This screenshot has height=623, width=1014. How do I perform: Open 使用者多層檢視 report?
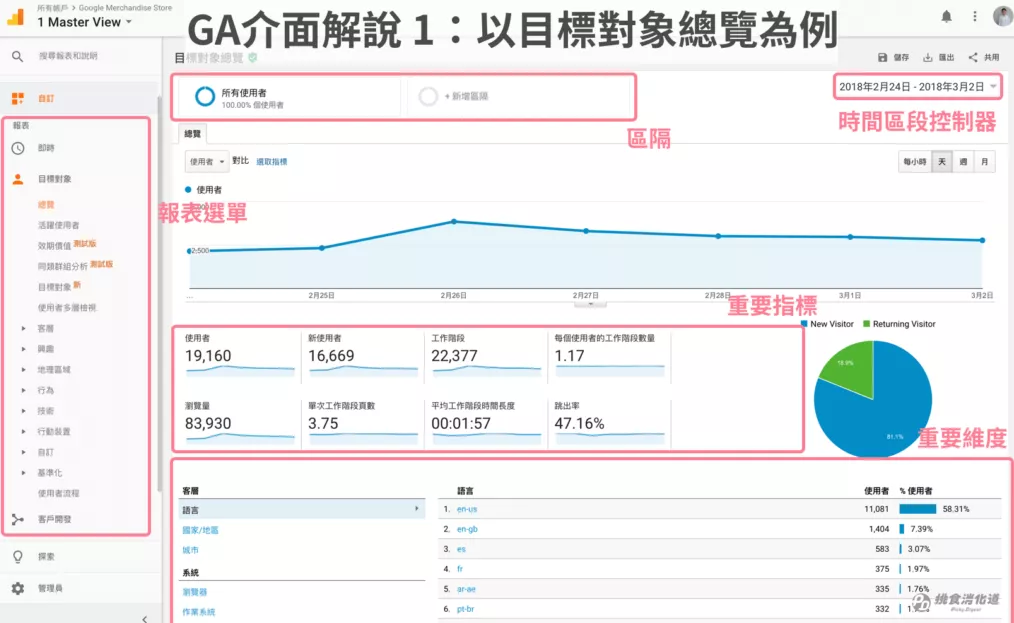pos(67,307)
